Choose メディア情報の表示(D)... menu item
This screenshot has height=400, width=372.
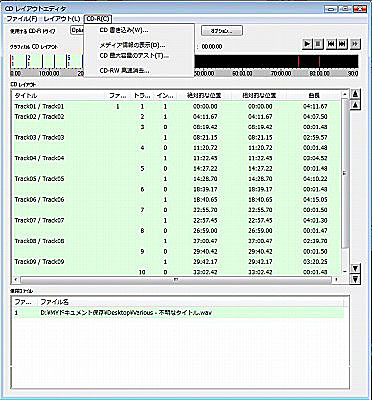132,45
